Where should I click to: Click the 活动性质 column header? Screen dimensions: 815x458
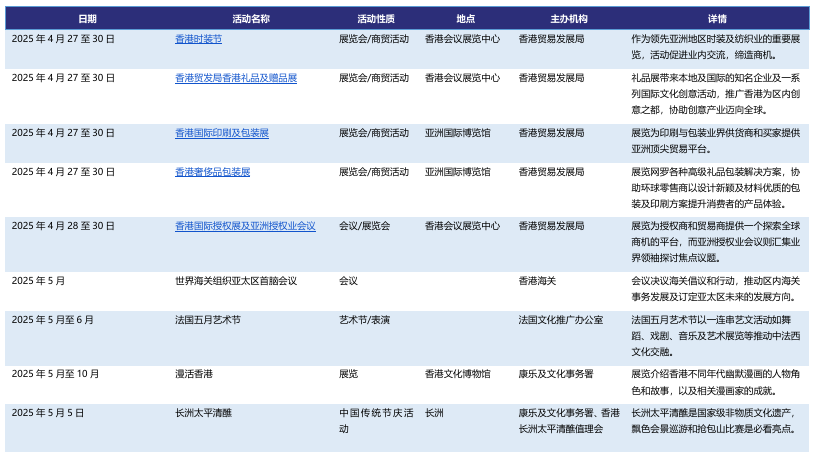click(x=376, y=19)
